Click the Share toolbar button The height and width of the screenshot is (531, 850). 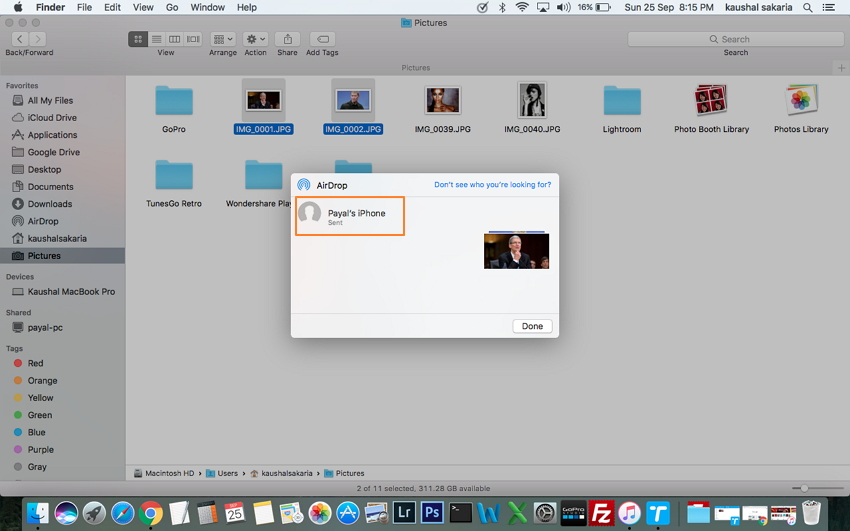287,39
